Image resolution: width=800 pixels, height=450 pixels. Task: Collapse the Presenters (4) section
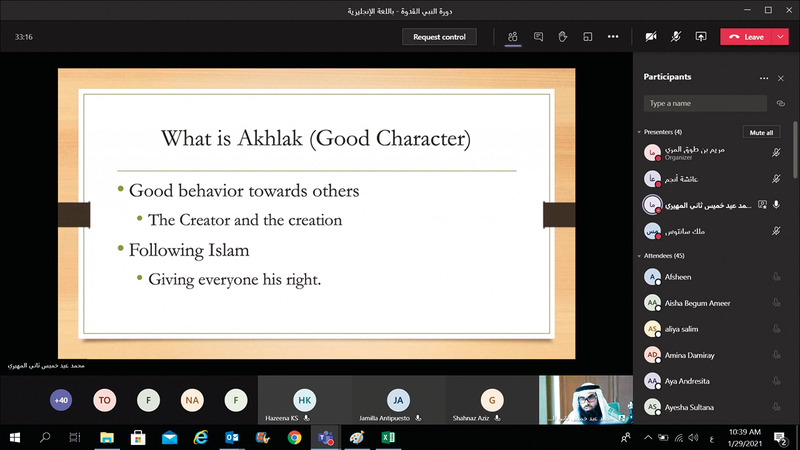click(x=639, y=132)
